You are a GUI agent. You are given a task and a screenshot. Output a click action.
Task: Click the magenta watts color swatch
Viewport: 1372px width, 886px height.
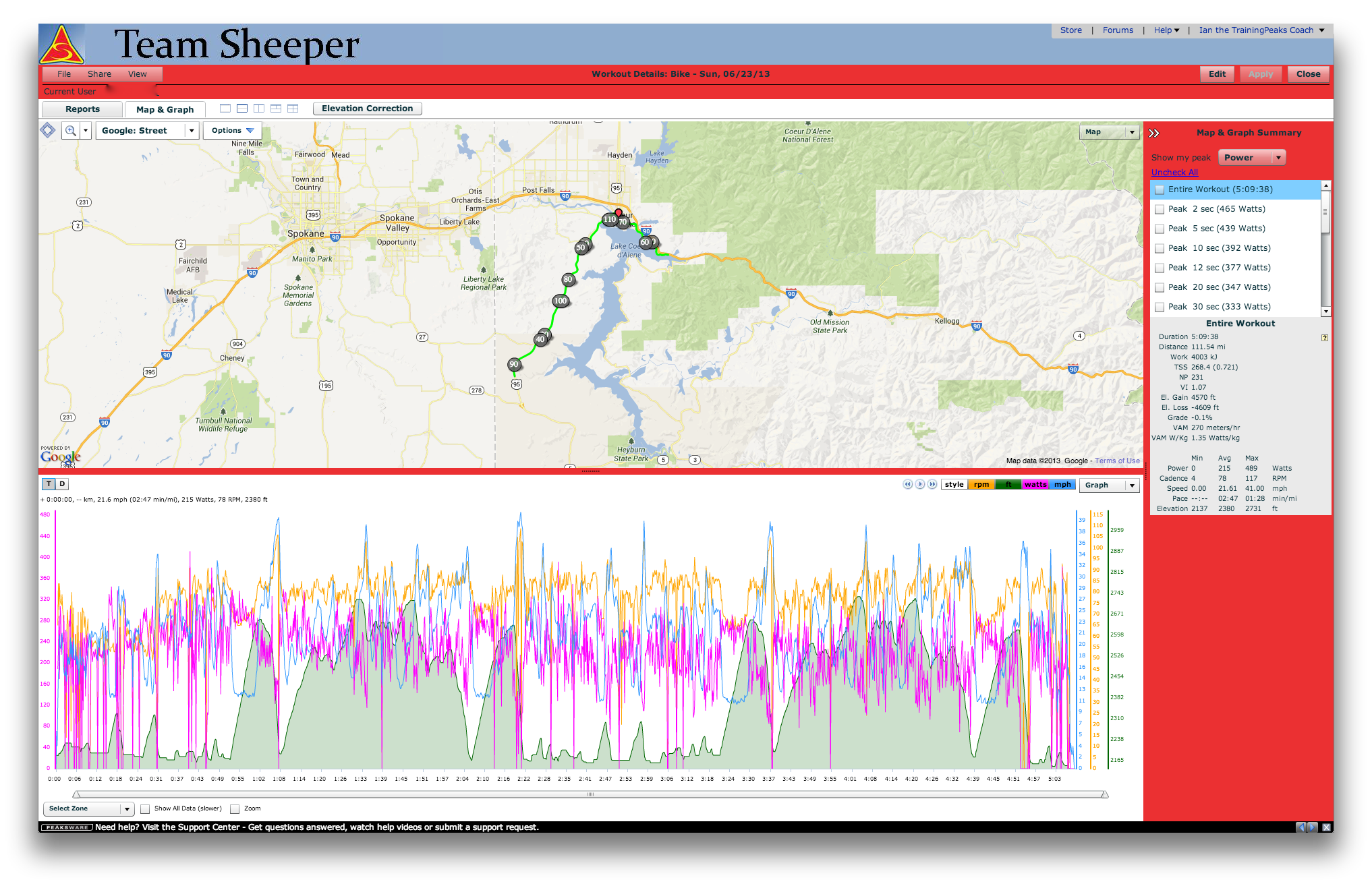point(1035,484)
